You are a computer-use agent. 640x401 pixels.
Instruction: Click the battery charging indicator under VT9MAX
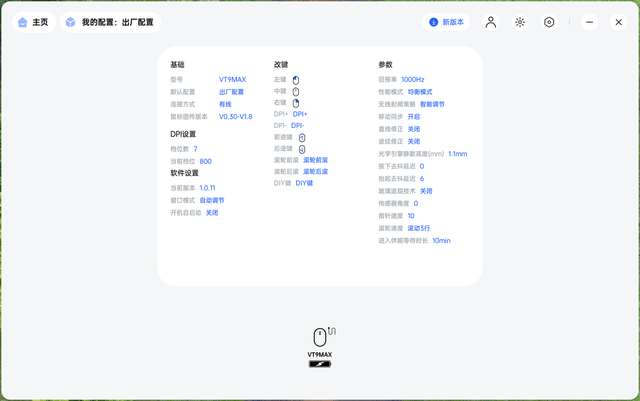click(x=320, y=364)
